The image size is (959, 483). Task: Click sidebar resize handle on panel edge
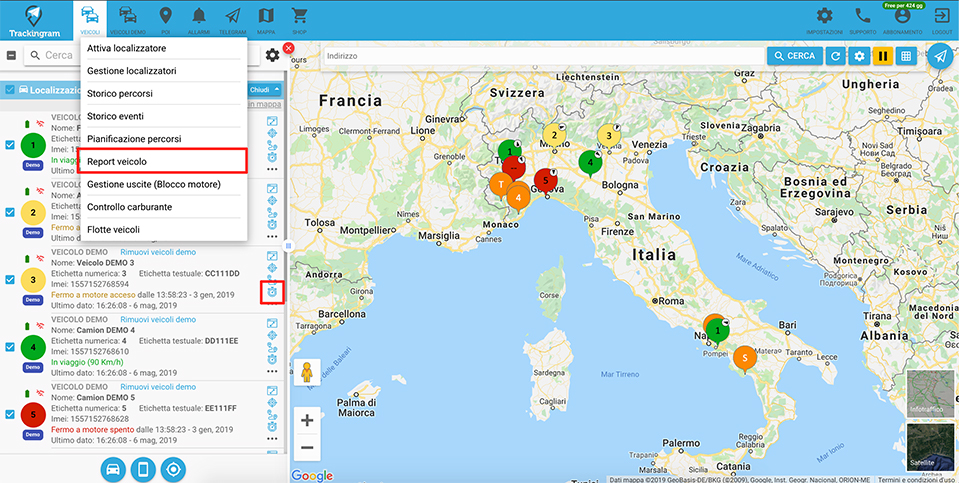(288, 245)
